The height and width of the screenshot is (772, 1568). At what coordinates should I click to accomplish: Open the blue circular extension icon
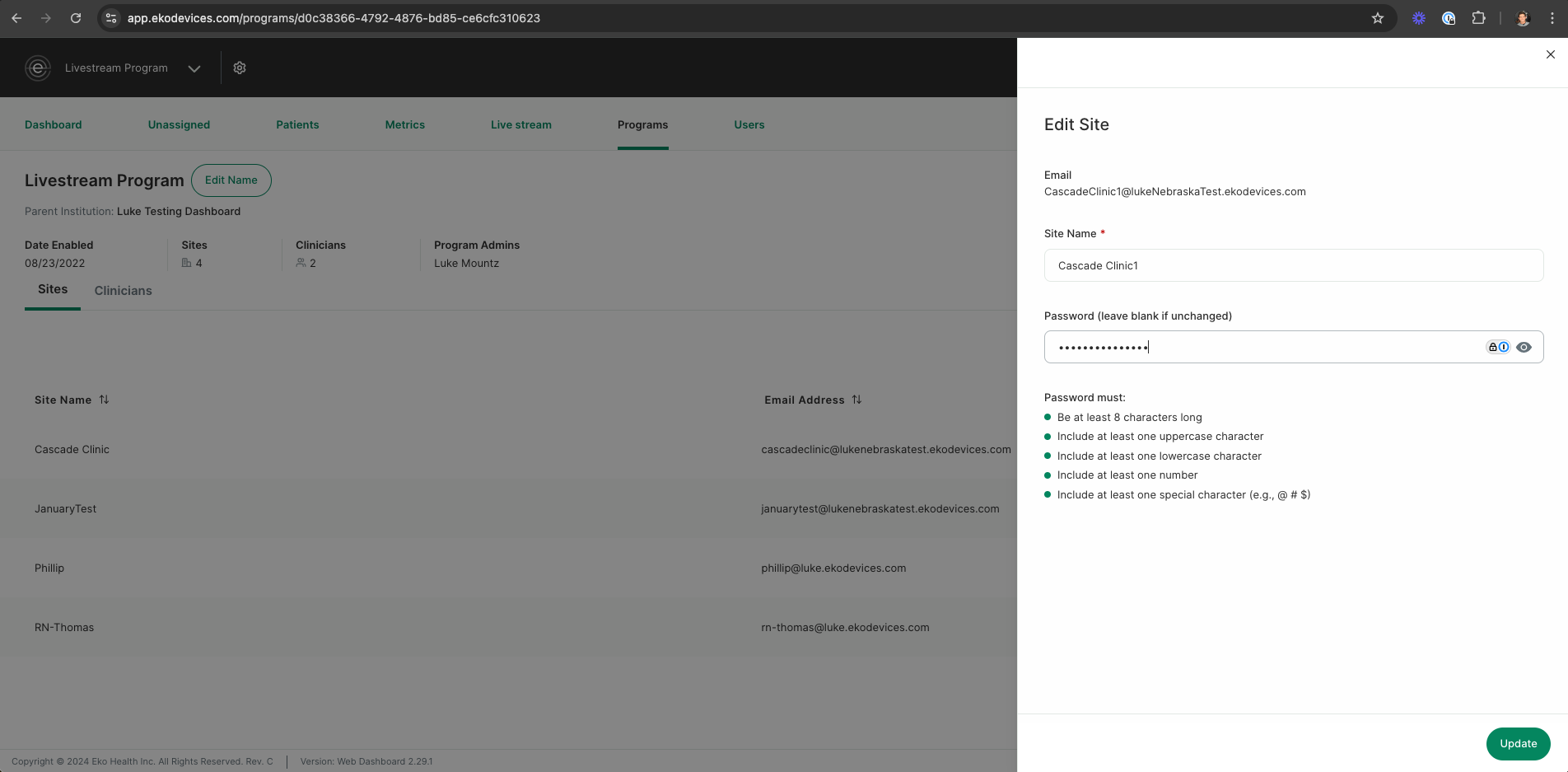(1449, 18)
